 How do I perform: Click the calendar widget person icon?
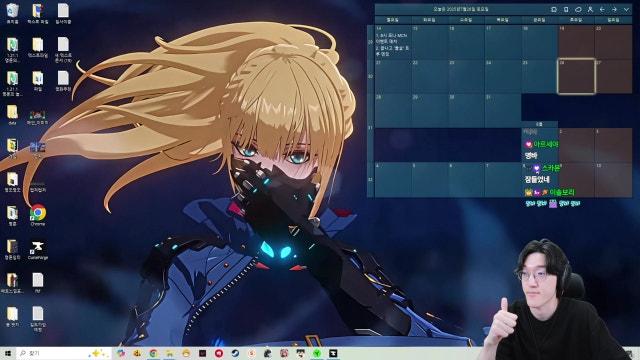click(590, 9)
